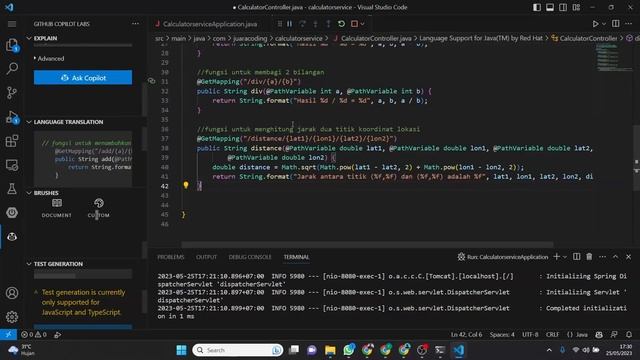Change encoding via 'UTF-8' status item
The height and width of the screenshot is (360, 640).
pos(530,334)
